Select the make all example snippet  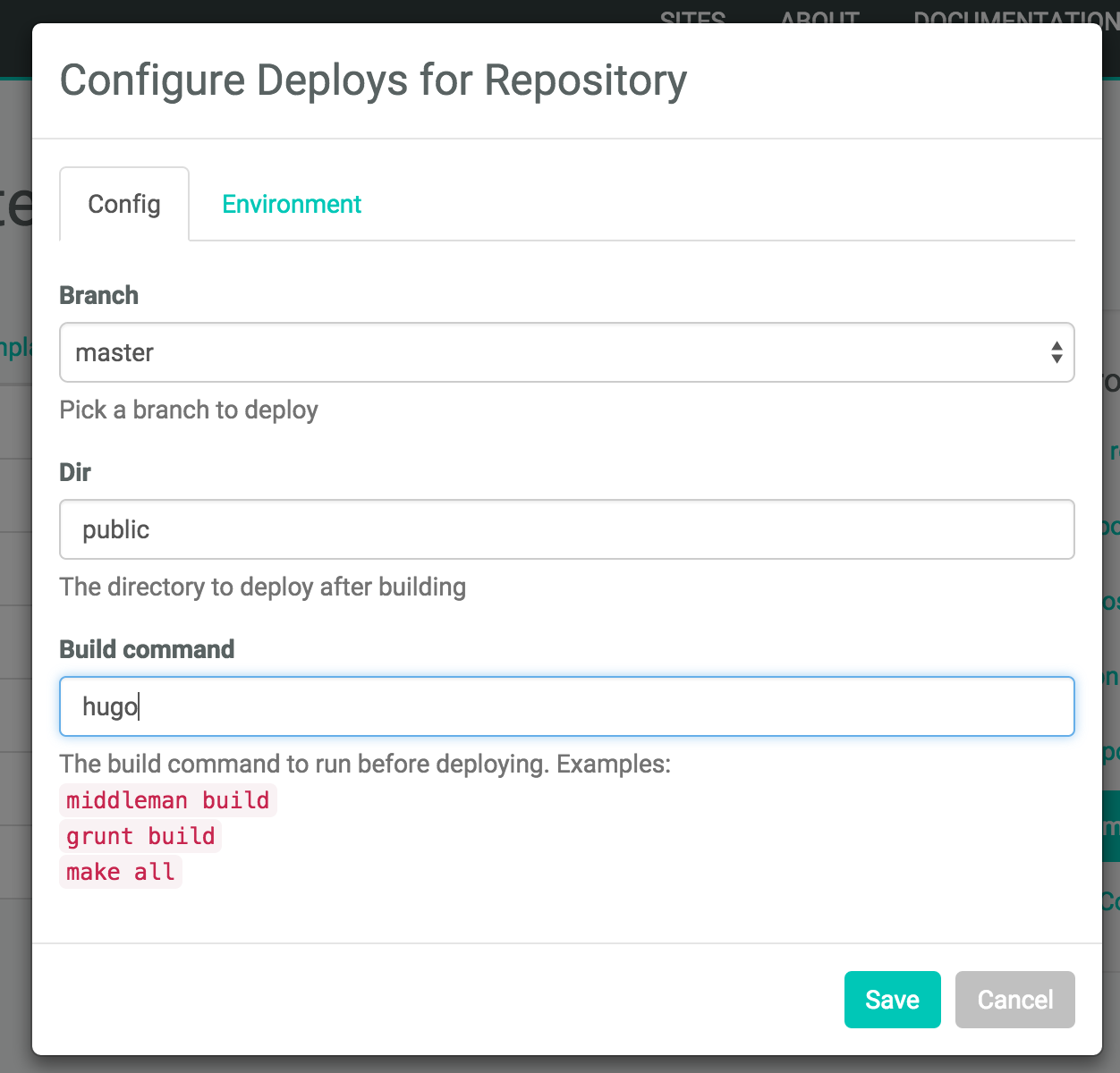click(120, 872)
